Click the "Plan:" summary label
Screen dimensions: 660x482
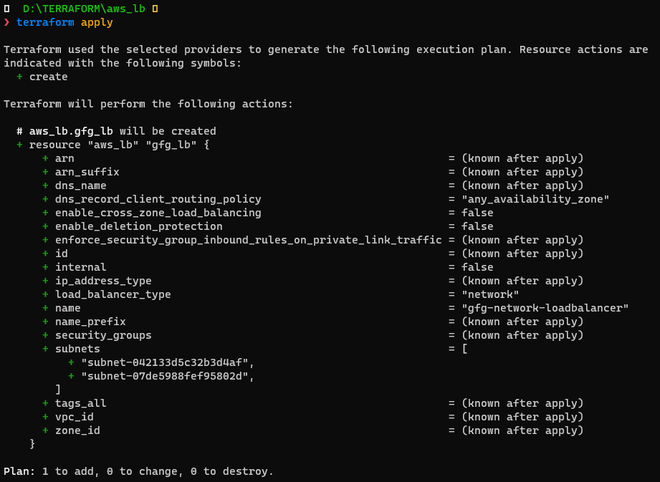[22, 471]
